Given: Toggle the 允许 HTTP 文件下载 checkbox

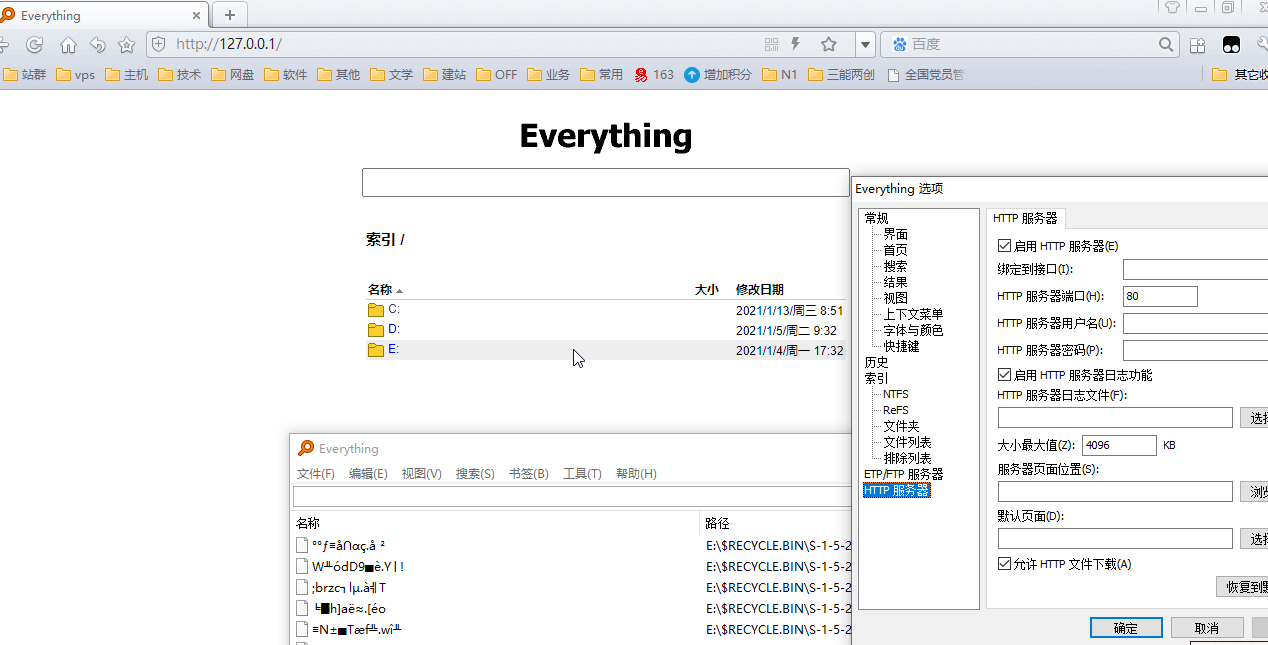Looking at the screenshot, I should (1005, 564).
